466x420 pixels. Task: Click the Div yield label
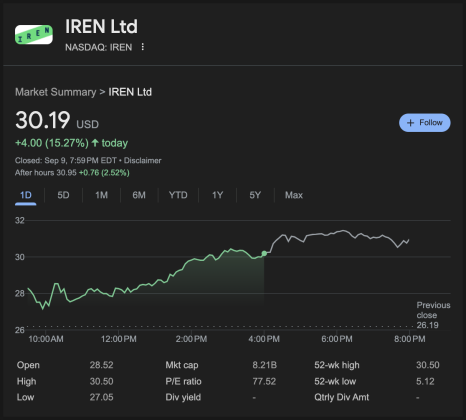point(183,397)
